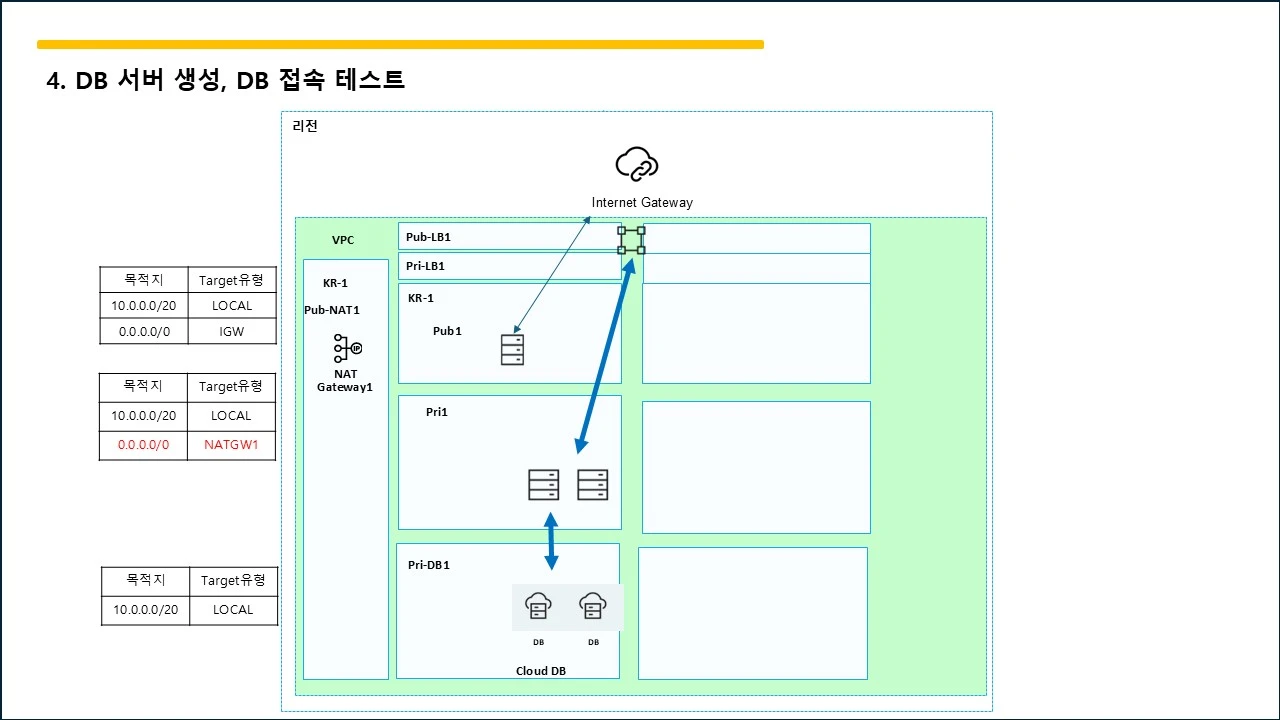Select the 'VPC' label
The image size is (1280, 720).
point(343,240)
